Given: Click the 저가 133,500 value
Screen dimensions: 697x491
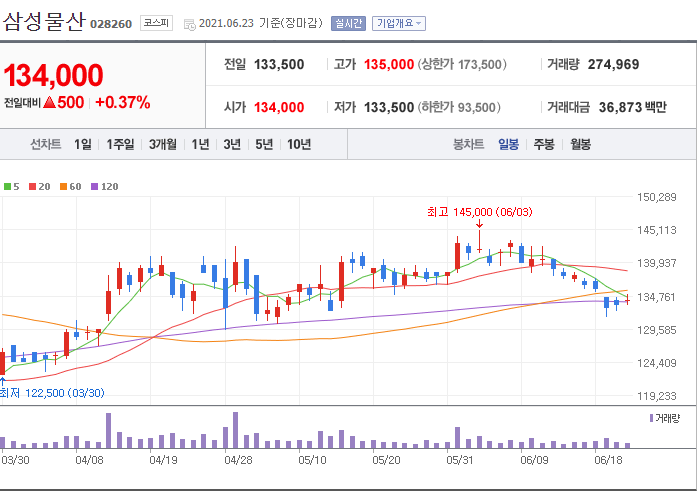Looking at the screenshot, I should coord(389,107).
